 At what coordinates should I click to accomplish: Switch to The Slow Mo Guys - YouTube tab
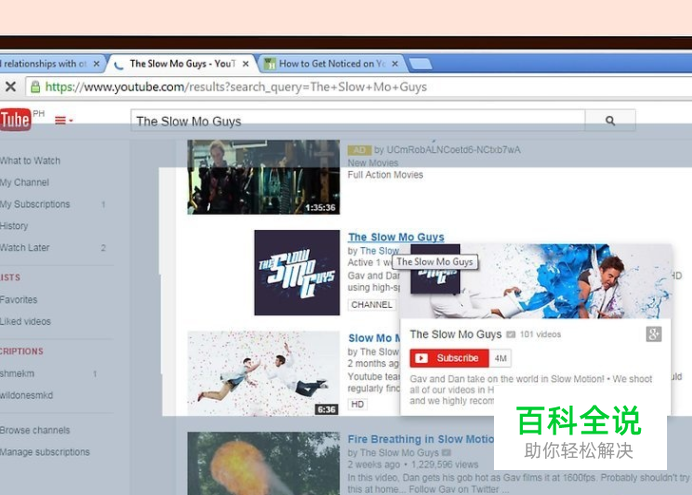(x=182, y=64)
